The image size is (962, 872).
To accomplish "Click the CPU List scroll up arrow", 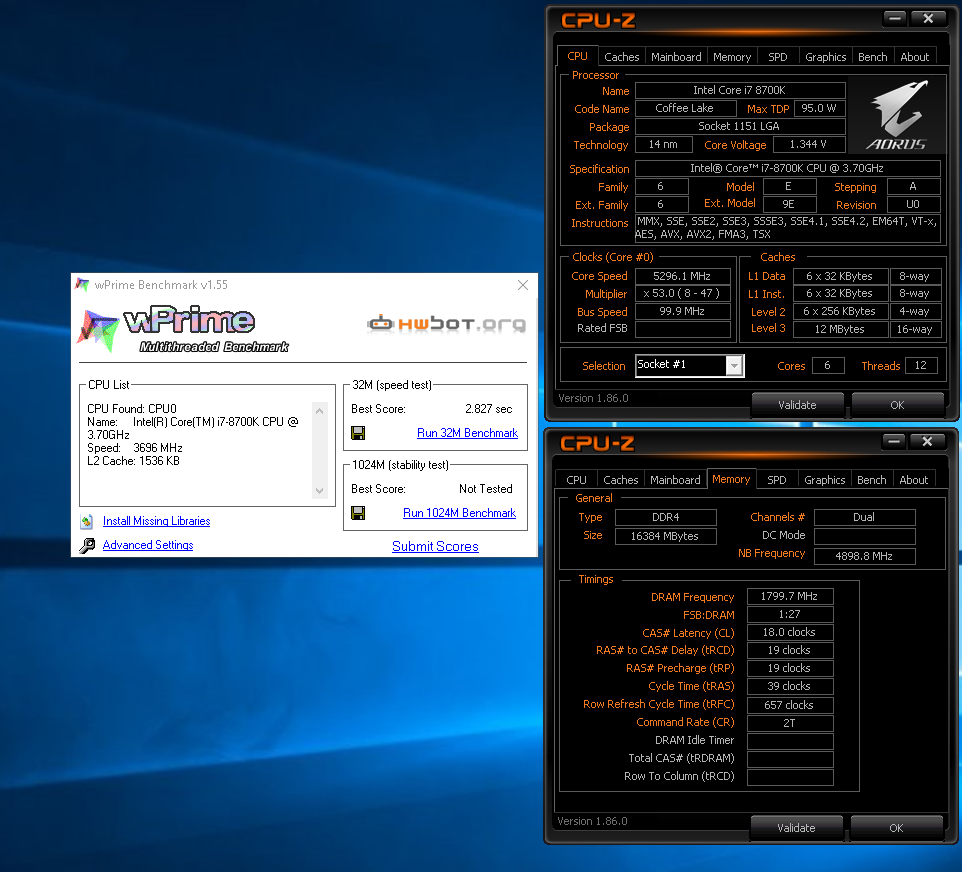I will pos(319,411).
